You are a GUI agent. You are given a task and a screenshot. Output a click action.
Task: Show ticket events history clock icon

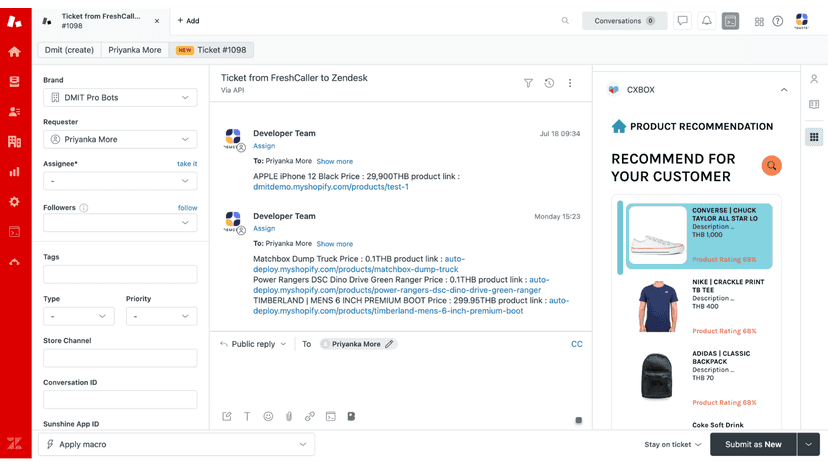(549, 83)
